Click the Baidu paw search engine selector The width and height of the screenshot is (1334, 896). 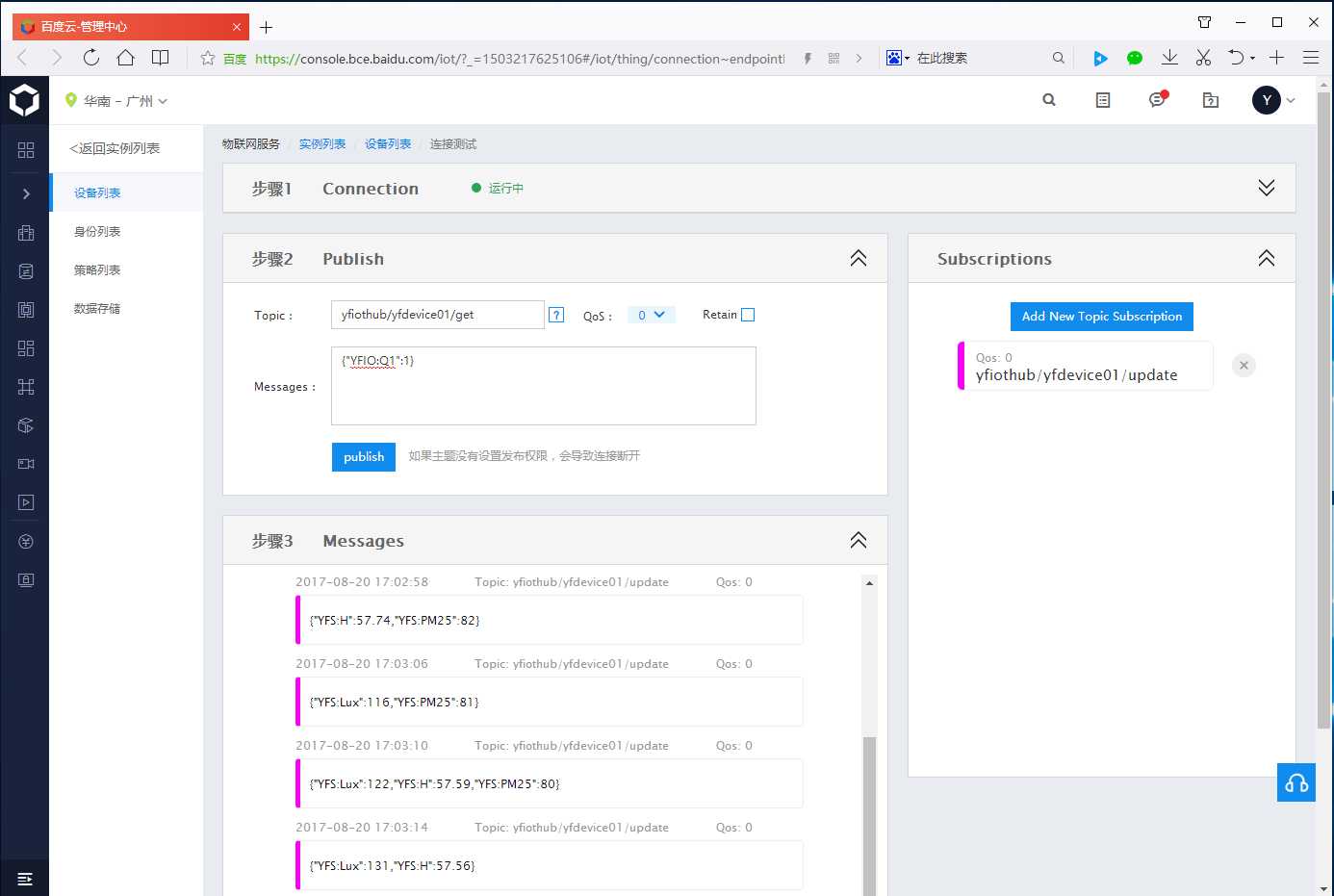(897, 58)
